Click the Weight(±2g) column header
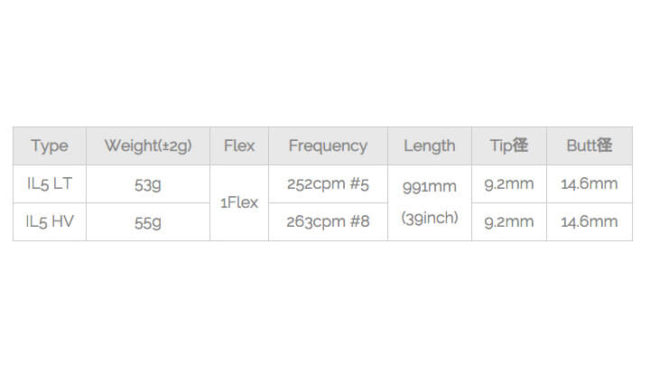Viewport: 650px width, 366px height. pyautogui.click(x=148, y=146)
